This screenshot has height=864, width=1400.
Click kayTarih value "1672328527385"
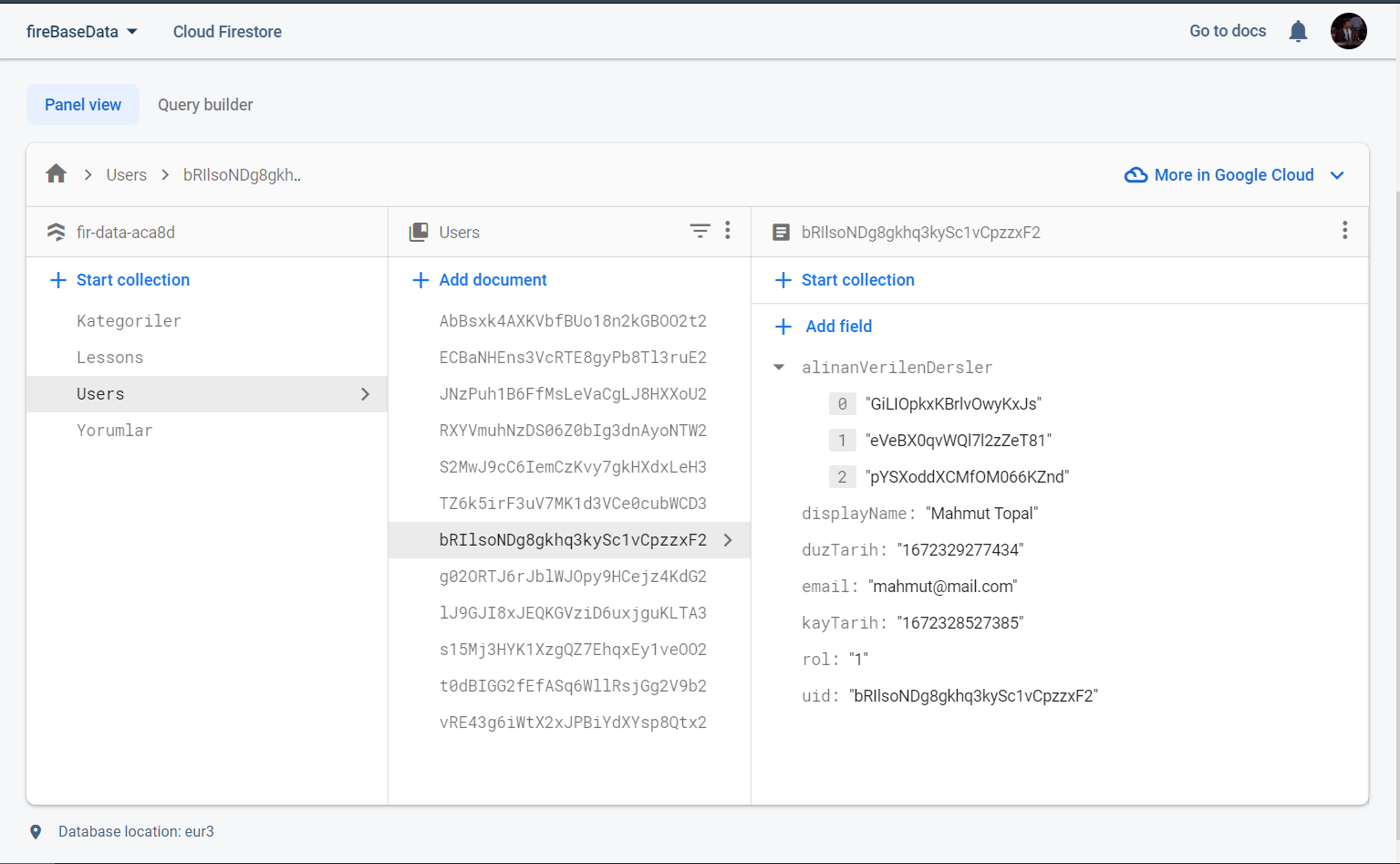(959, 623)
